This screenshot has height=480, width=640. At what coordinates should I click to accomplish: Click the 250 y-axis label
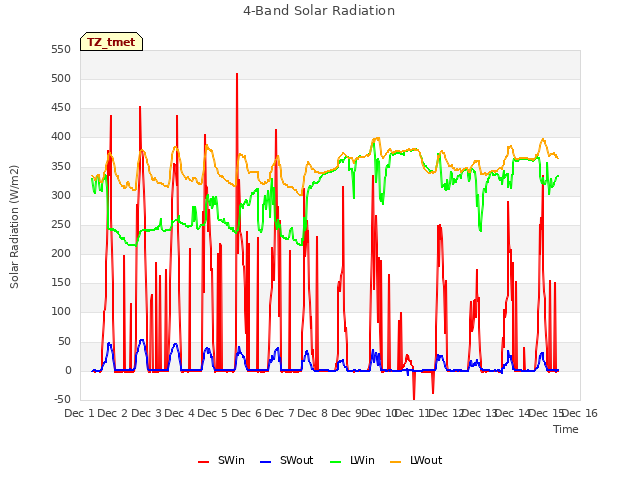click(61, 224)
